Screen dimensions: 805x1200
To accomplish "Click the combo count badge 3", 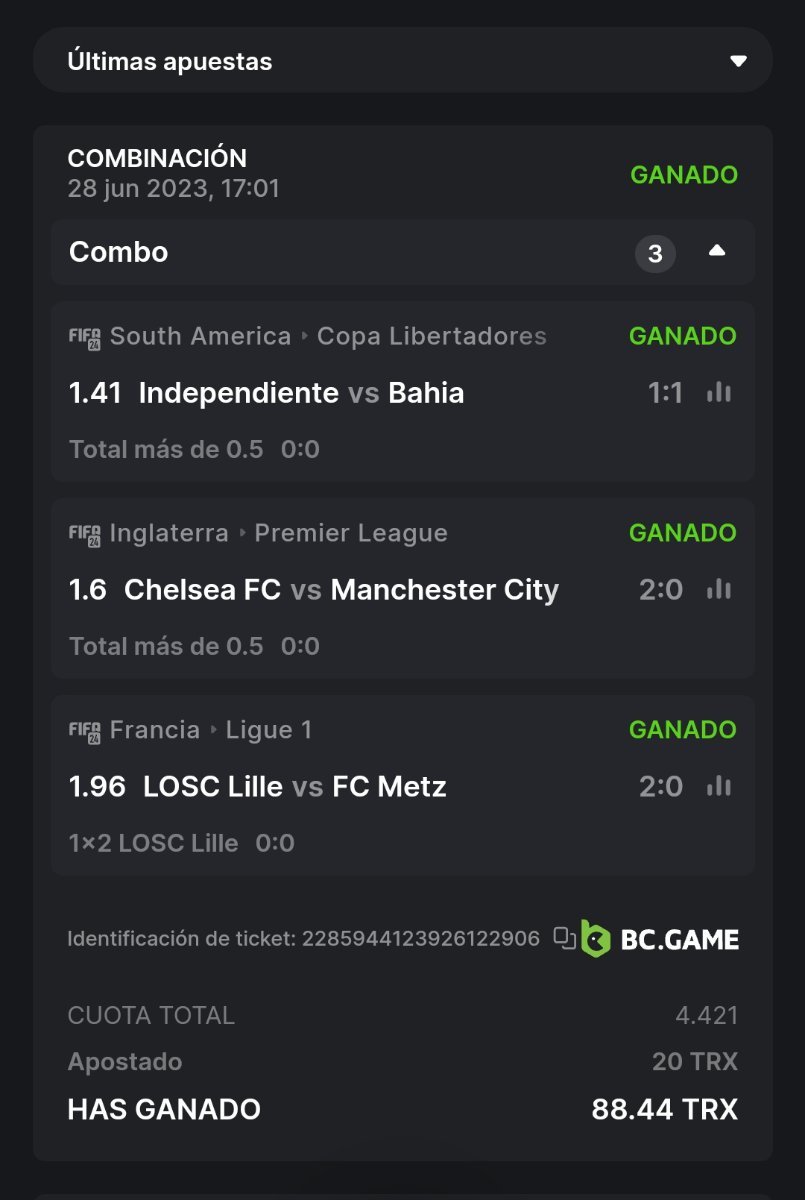I will 655,254.
